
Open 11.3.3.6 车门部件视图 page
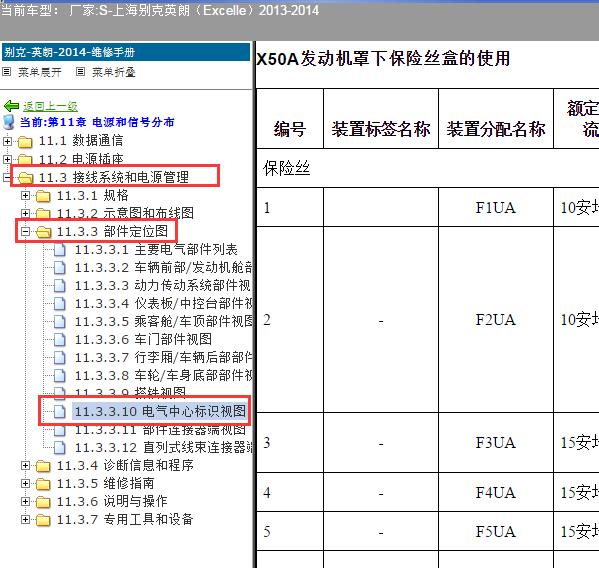143,340
